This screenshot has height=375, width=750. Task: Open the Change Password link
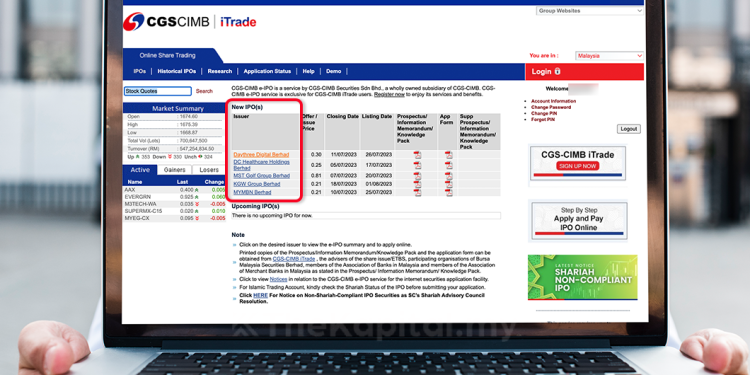(551, 107)
